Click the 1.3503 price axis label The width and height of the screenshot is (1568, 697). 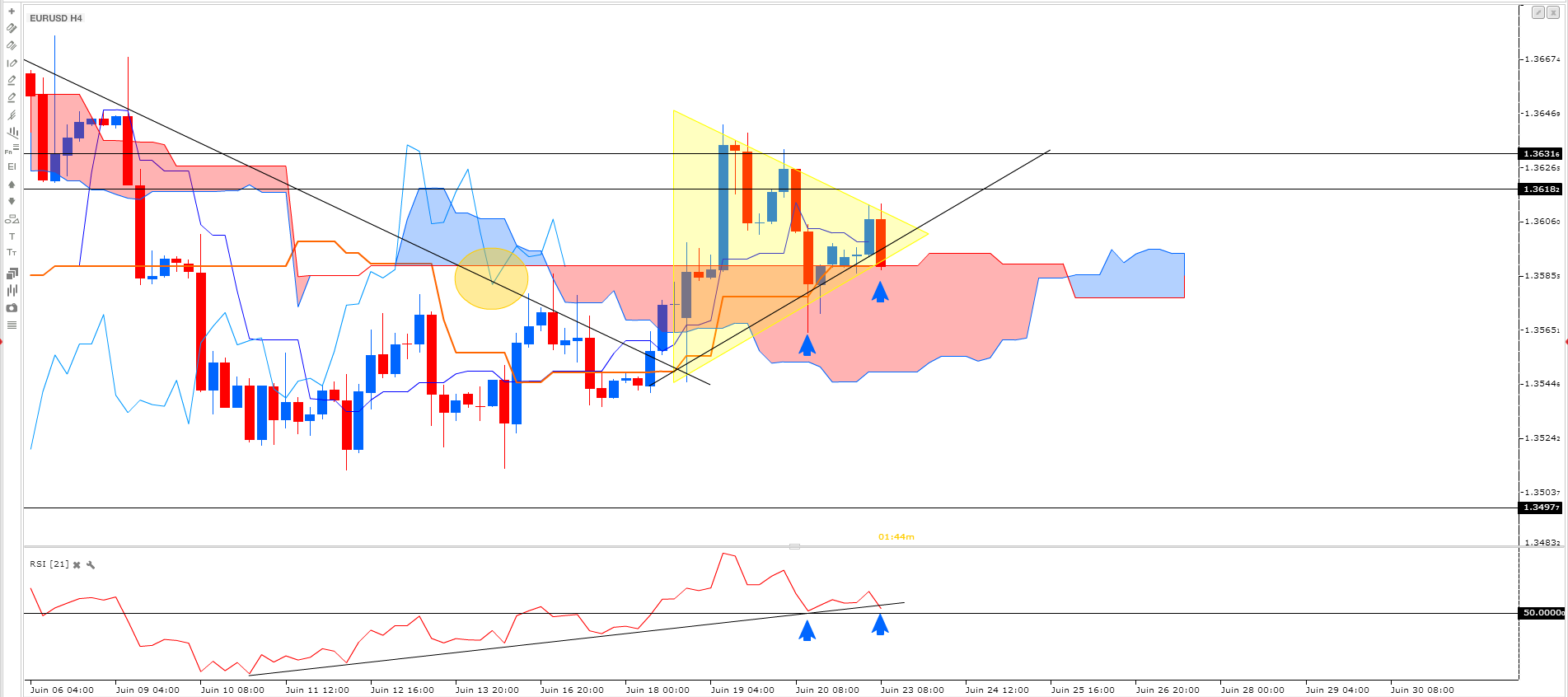[1542, 493]
